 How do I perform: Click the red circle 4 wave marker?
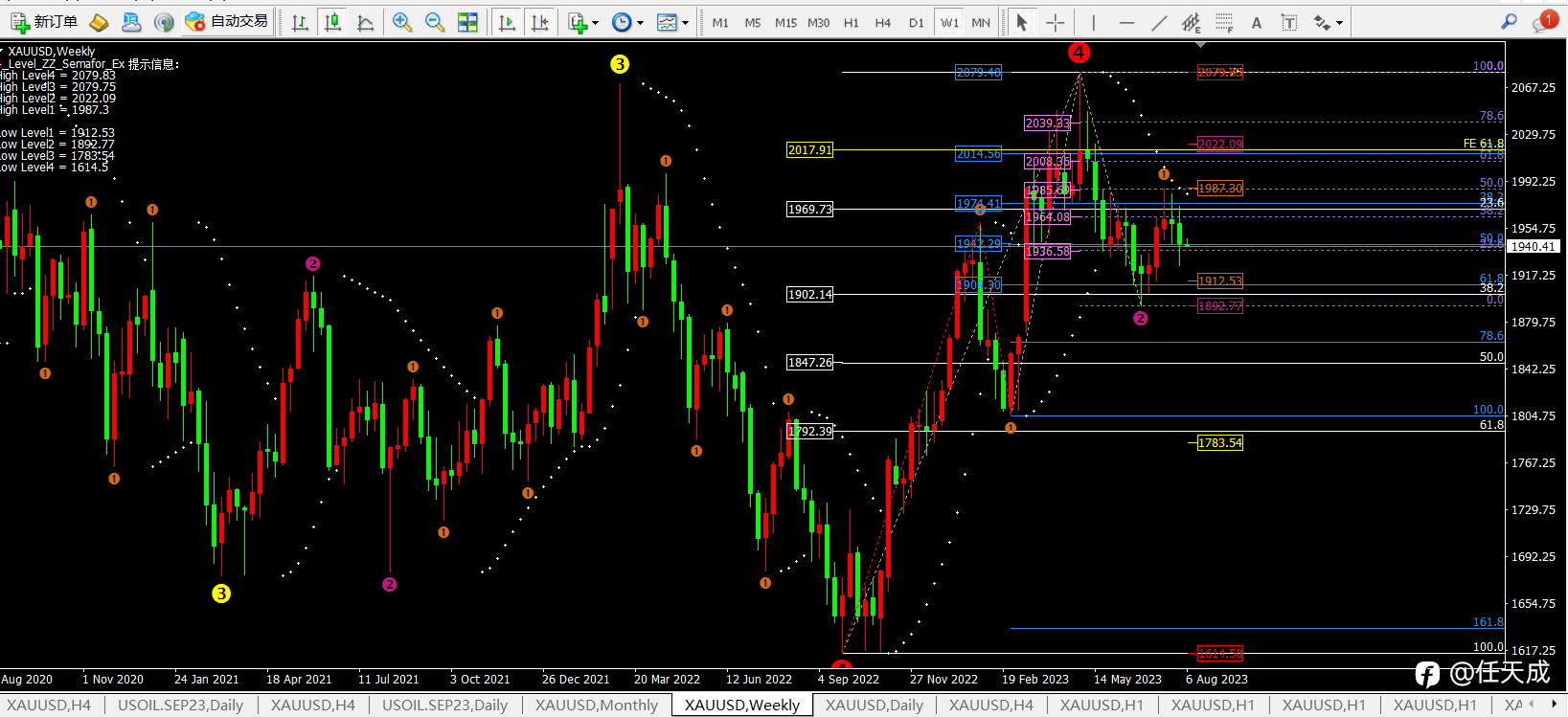[x=1079, y=53]
